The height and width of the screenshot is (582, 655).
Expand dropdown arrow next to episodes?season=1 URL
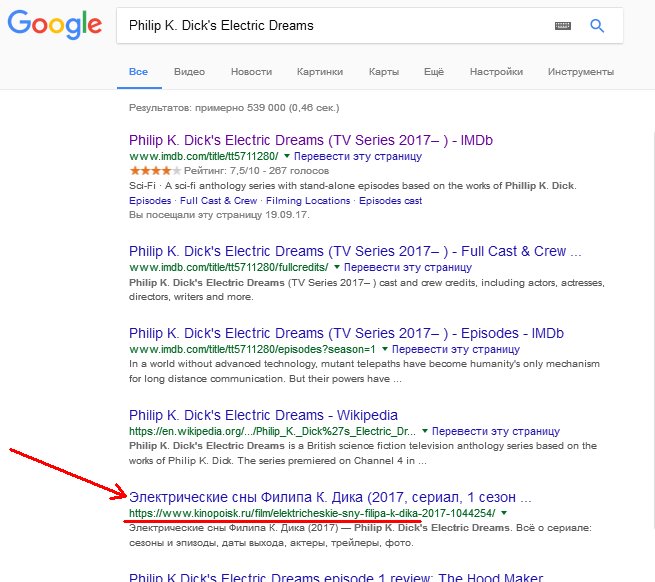coord(385,349)
